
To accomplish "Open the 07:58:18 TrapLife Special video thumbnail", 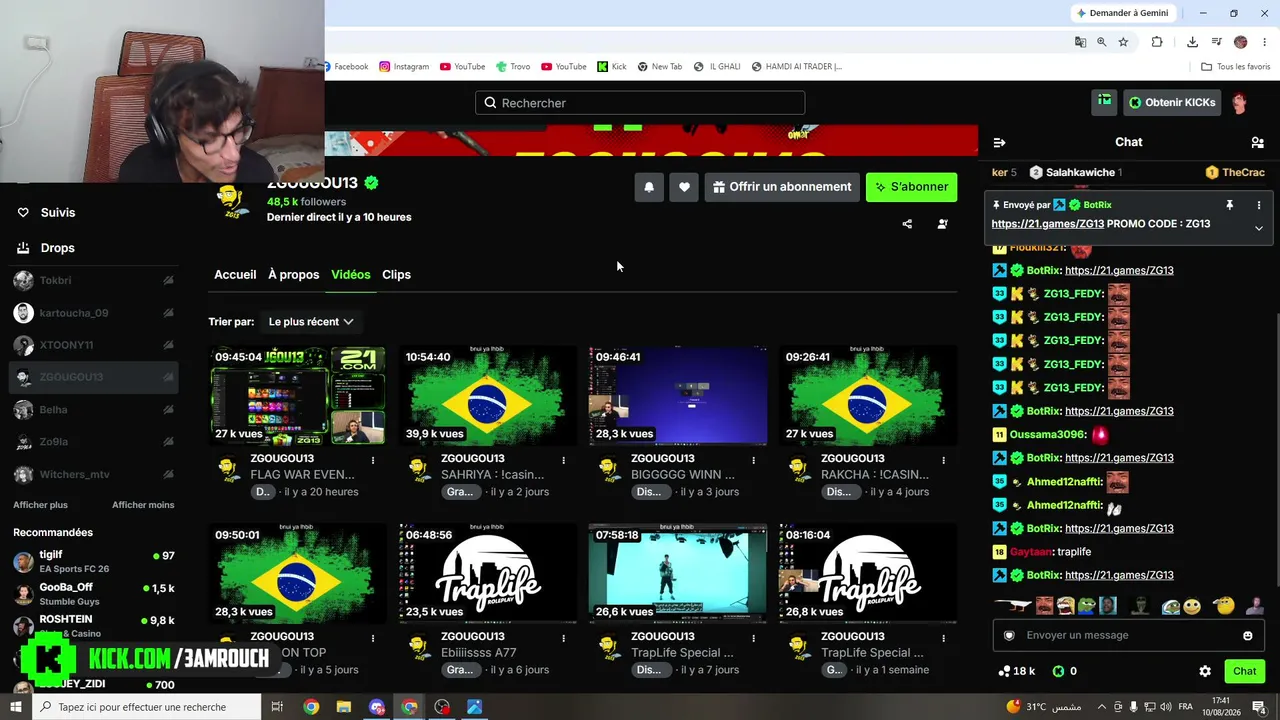I will click(678, 574).
